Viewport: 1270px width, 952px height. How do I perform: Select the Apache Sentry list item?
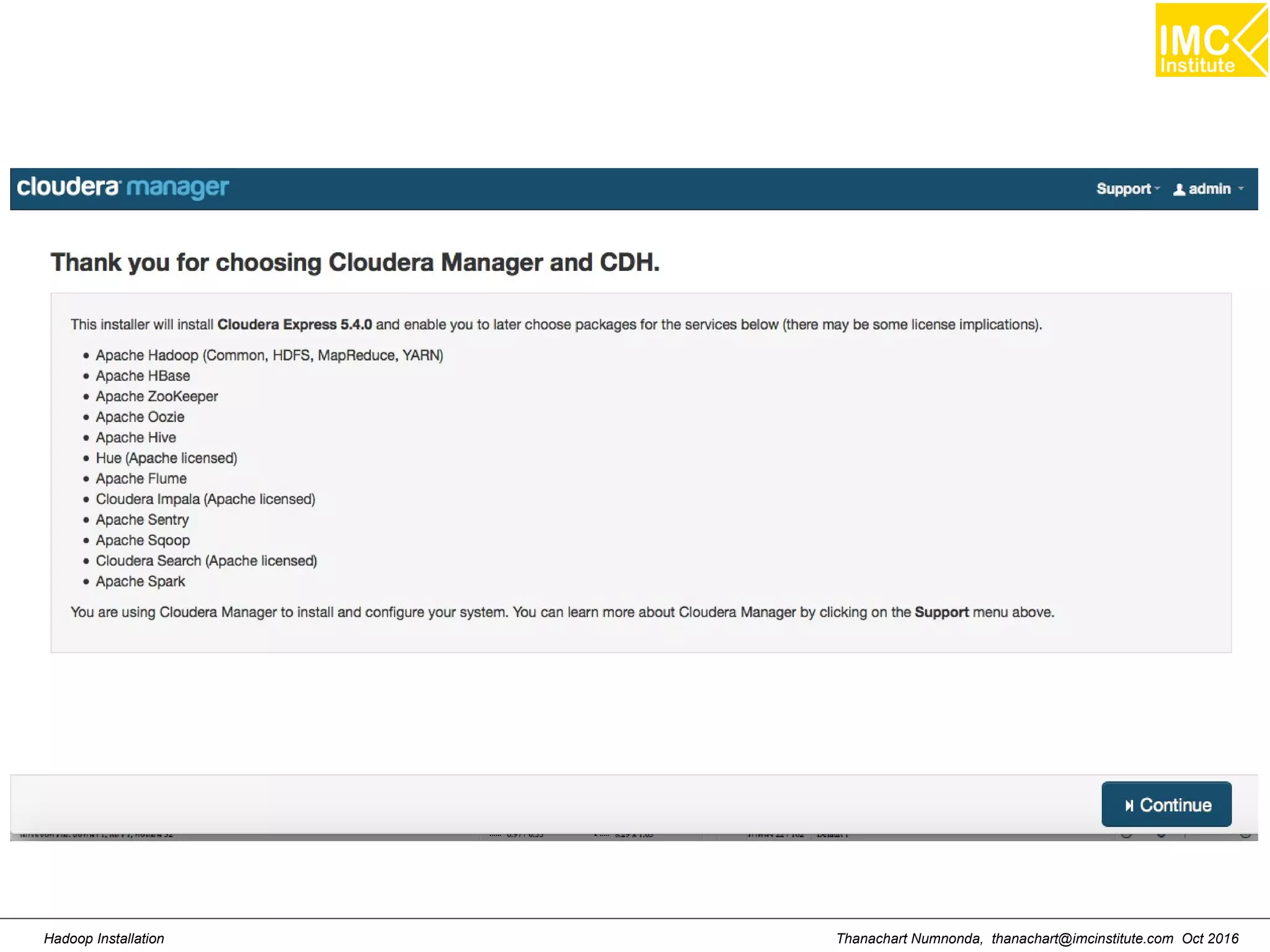tap(142, 519)
